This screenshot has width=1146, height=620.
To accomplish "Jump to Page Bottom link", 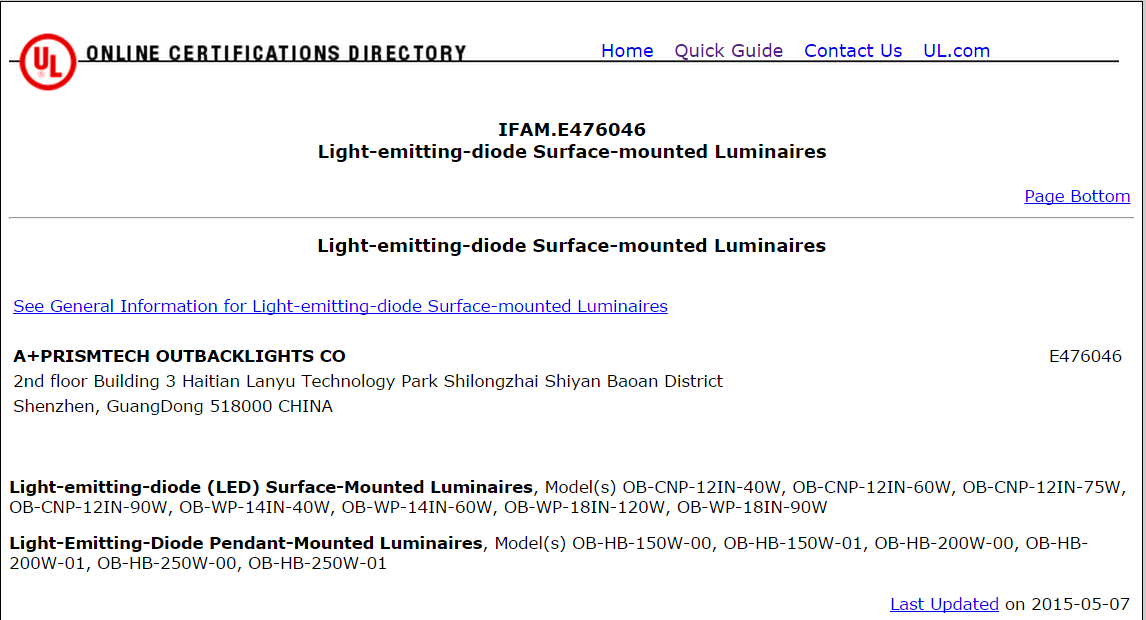I will click(x=1077, y=196).
